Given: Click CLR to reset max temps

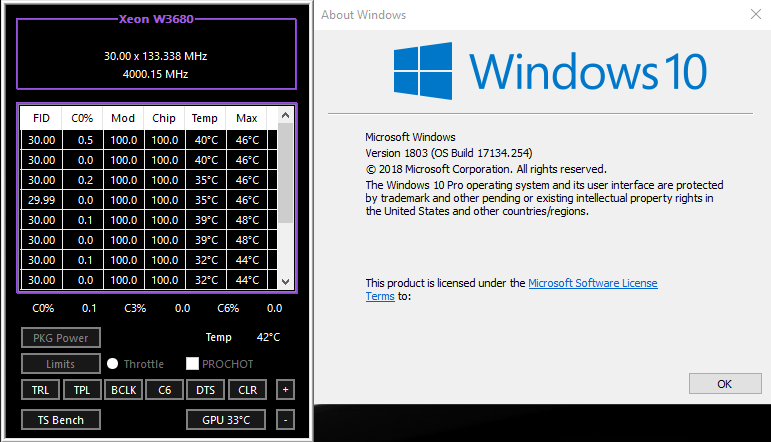Looking at the screenshot, I should pyautogui.click(x=247, y=390).
